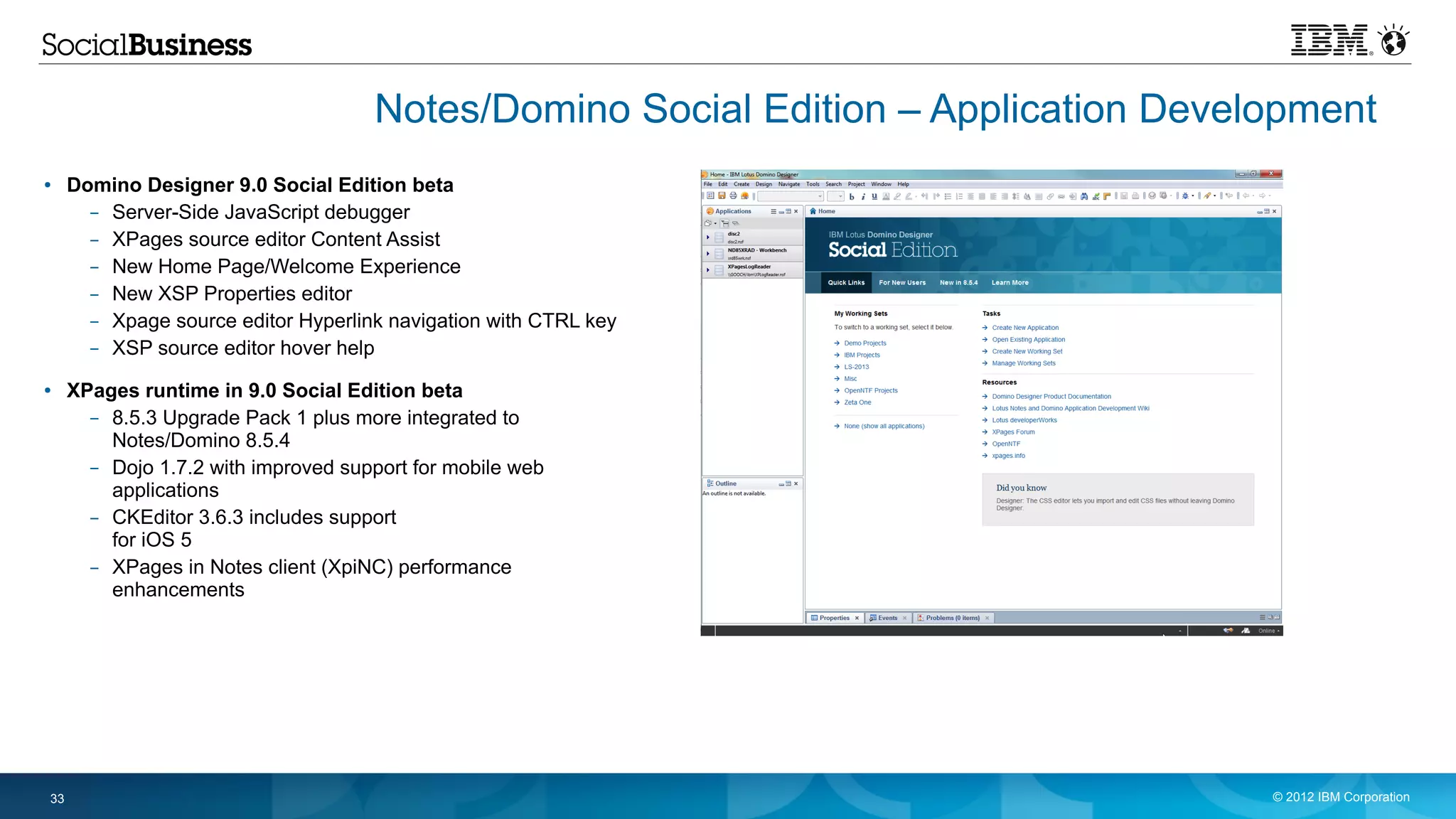Click the Lotus developerWorks resource link

coord(1024,420)
